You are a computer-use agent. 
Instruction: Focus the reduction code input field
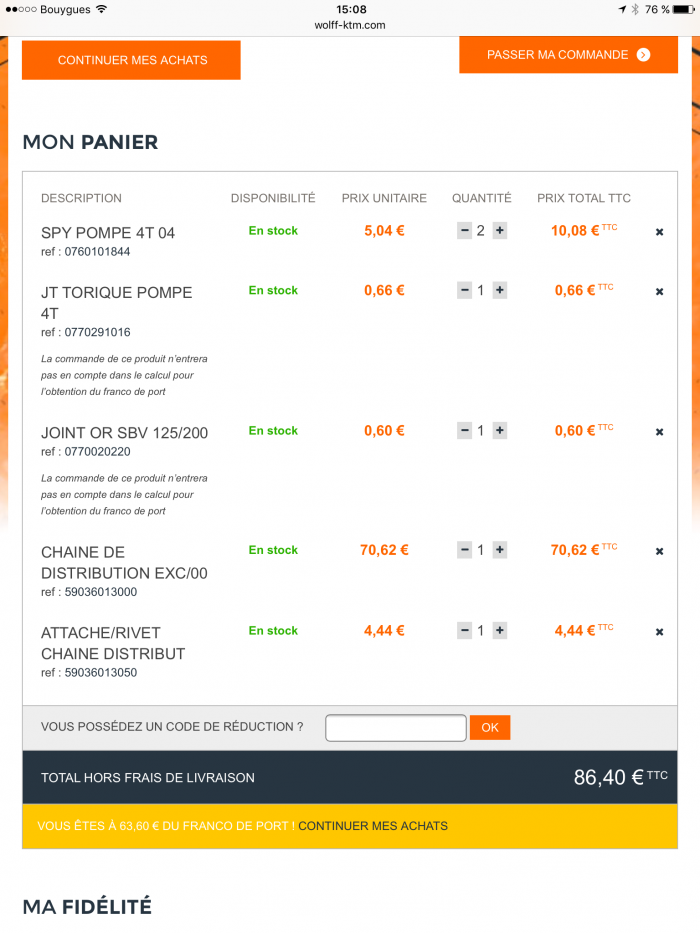(x=396, y=728)
